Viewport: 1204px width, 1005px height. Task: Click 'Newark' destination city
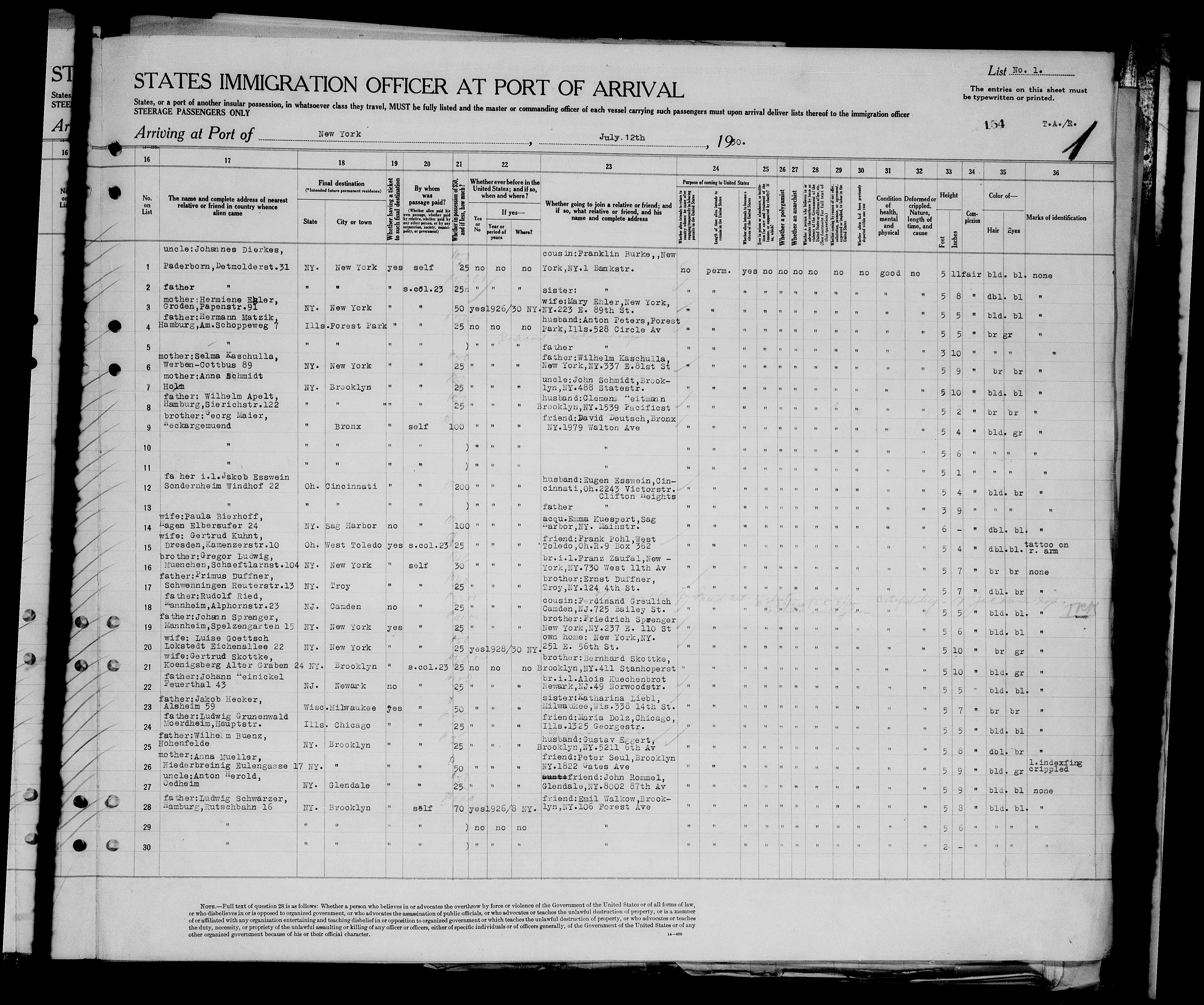tap(350, 686)
